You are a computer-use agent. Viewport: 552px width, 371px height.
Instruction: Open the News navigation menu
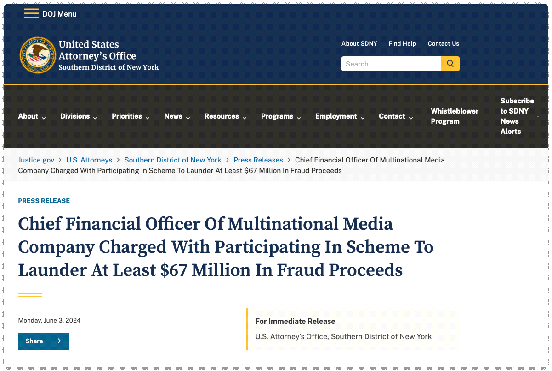pyautogui.click(x=177, y=117)
